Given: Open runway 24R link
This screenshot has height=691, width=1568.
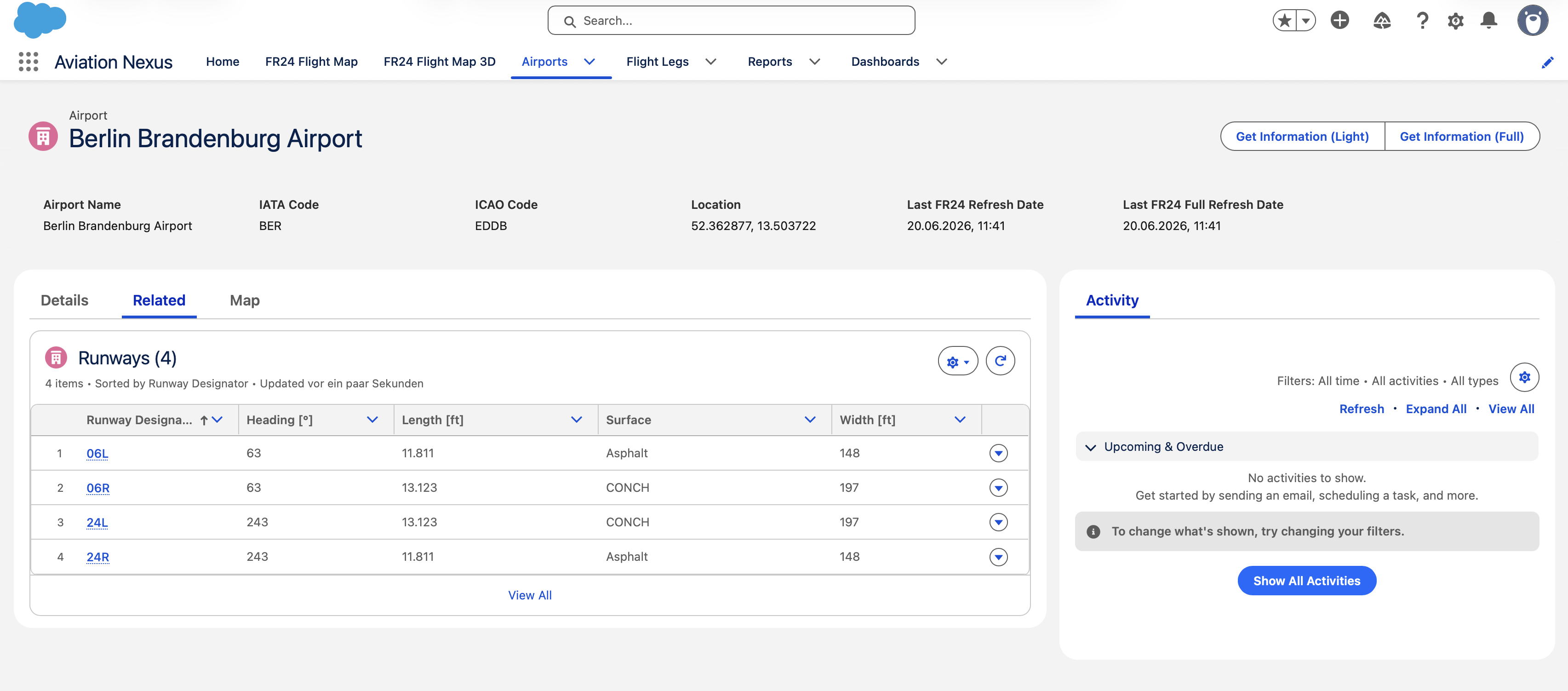Looking at the screenshot, I should (98, 557).
